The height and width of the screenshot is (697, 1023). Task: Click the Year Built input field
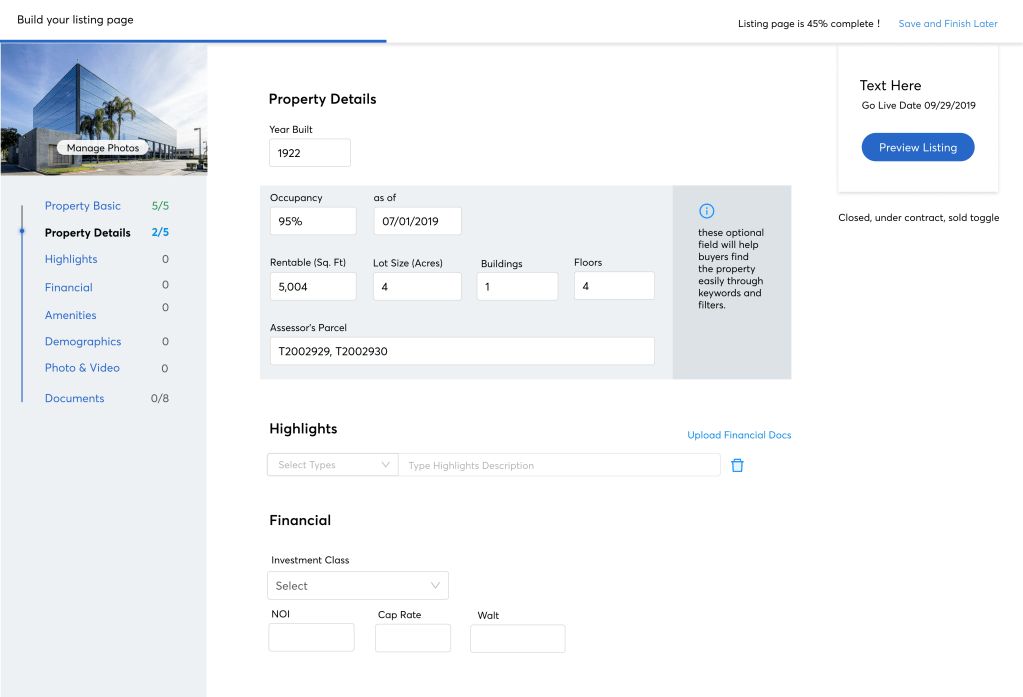[x=309, y=153]
